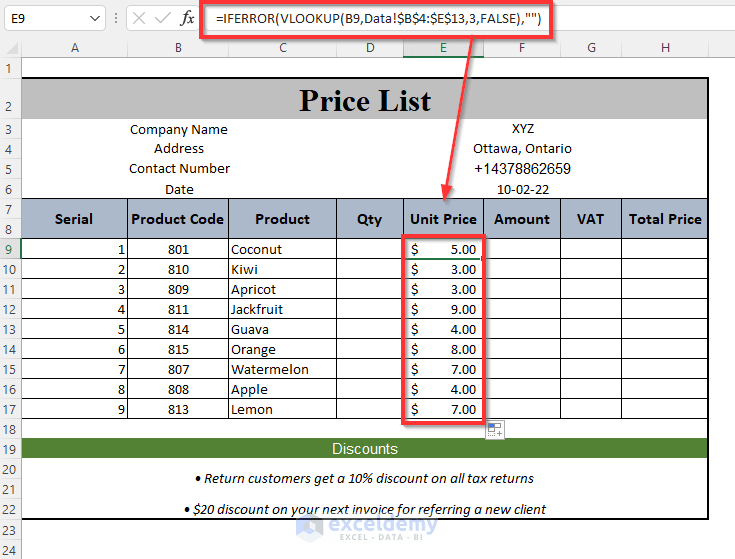Click the Guava product cell
735x559 pixels.
282,329
